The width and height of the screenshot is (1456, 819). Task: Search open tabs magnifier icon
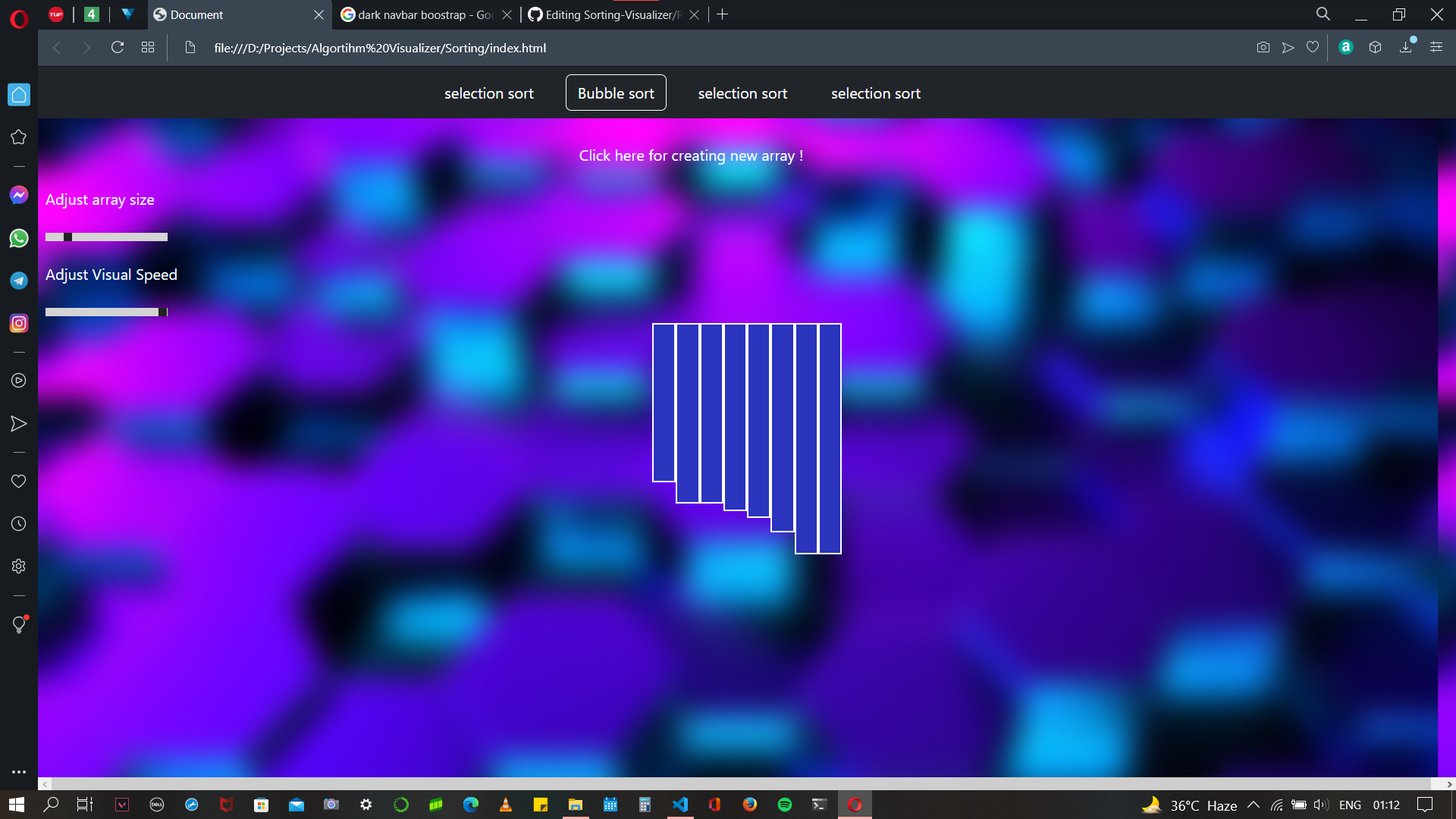[x=1323, y=14]
